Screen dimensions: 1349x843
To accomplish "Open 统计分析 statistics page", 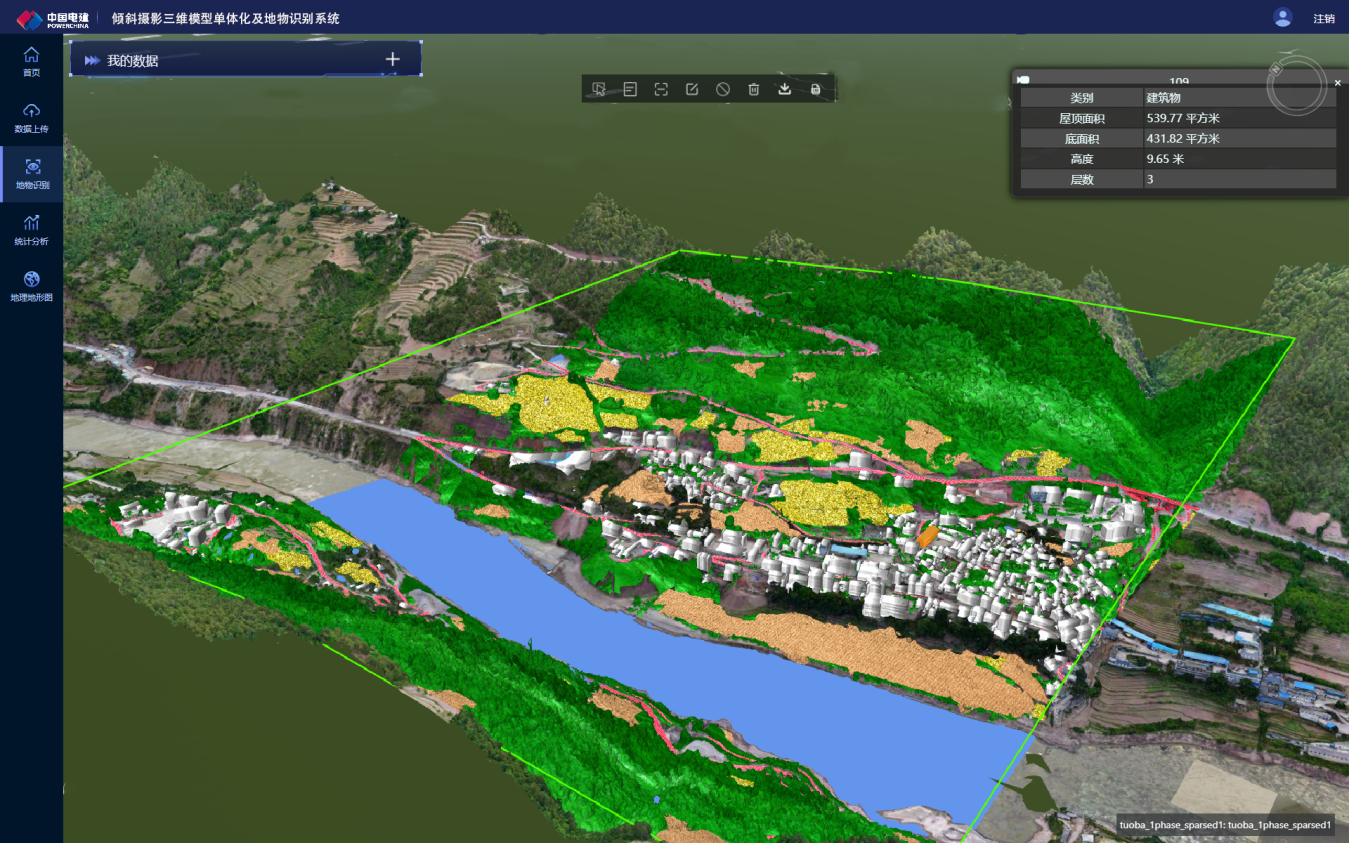I will coord(32,229).
